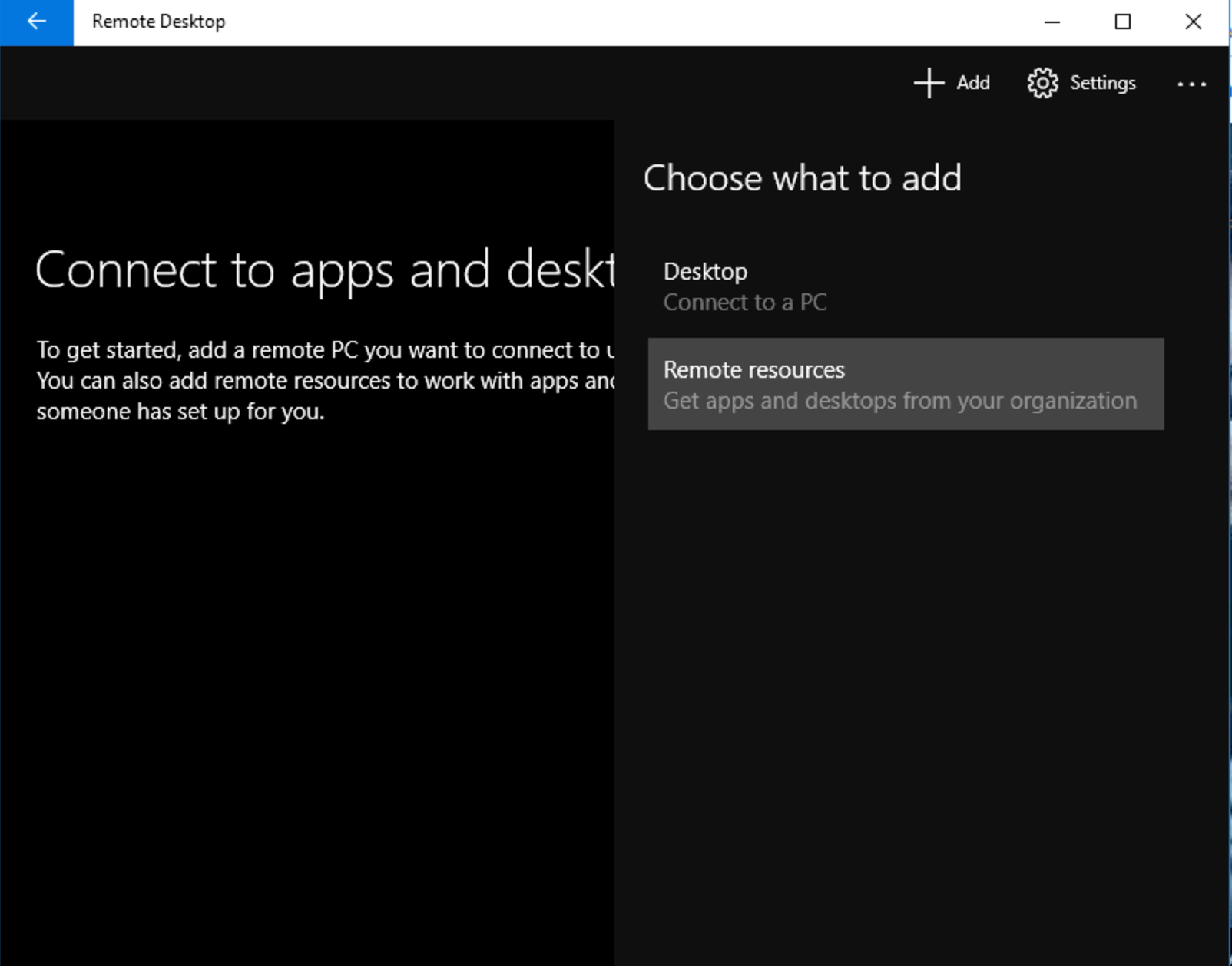The height and width of the screenshot is (966, 1232).
Task: Click the Add label in toolbar
Action: pyautogui.click(x=973, y=83)
